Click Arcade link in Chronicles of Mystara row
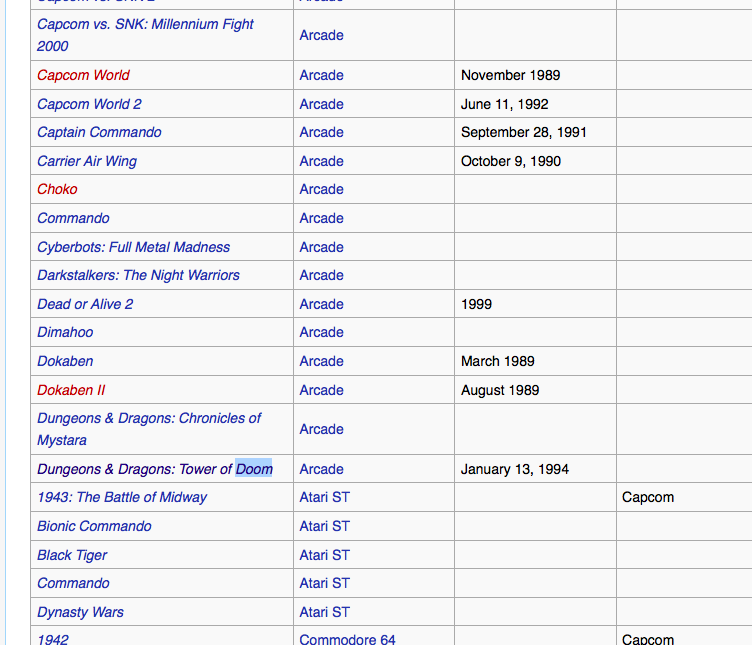Screen dimensions: 752x645 pos(321,429)
